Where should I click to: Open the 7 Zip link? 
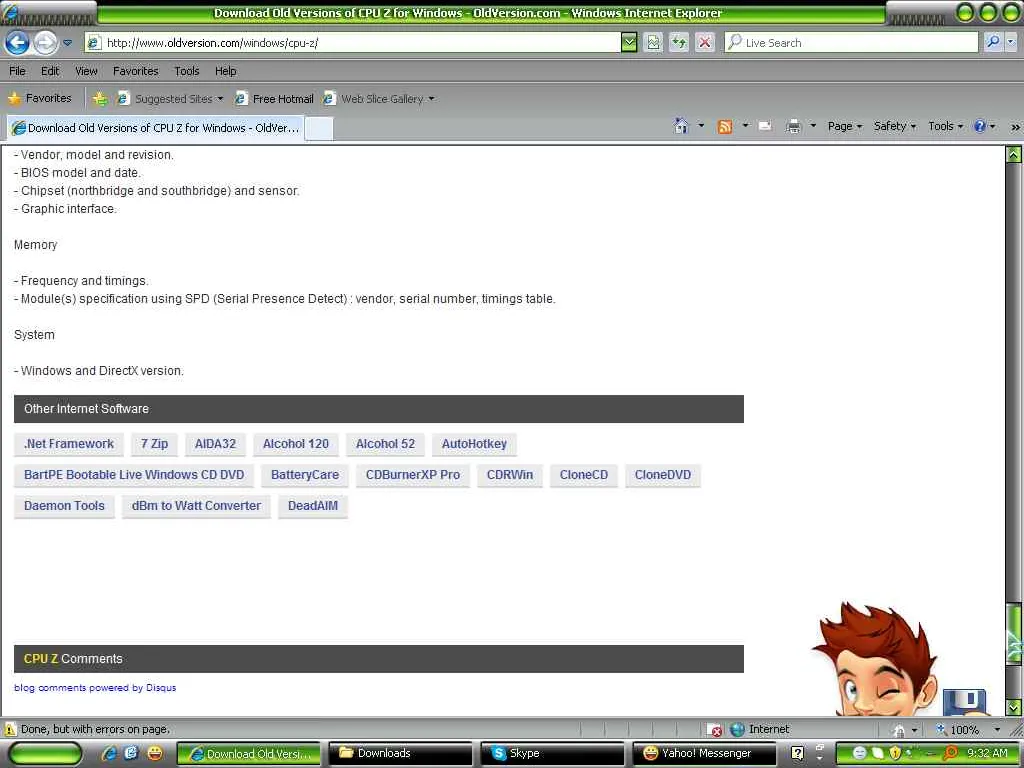(154, 444)
